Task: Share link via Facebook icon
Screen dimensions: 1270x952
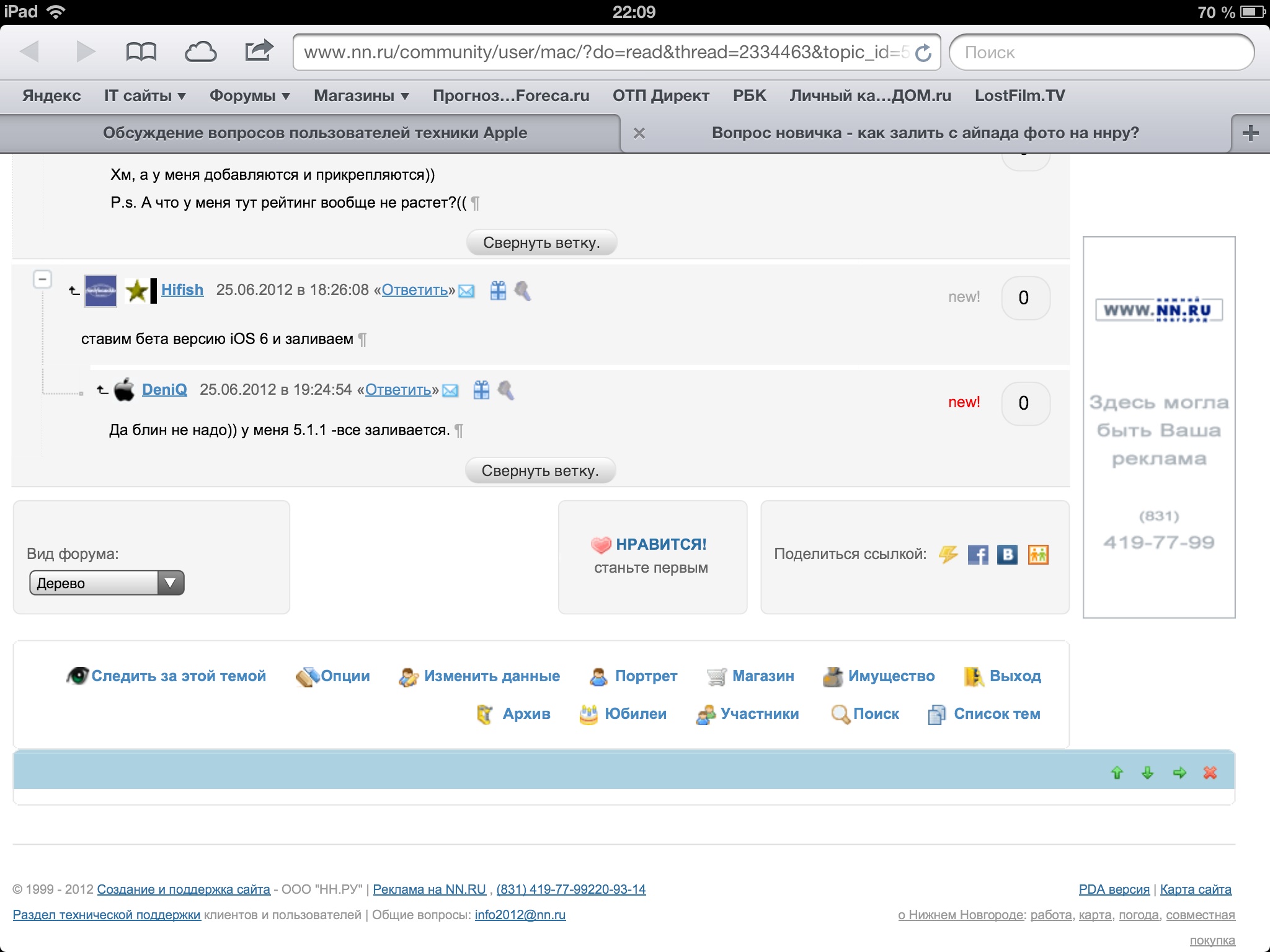Action: coord(978,555)
